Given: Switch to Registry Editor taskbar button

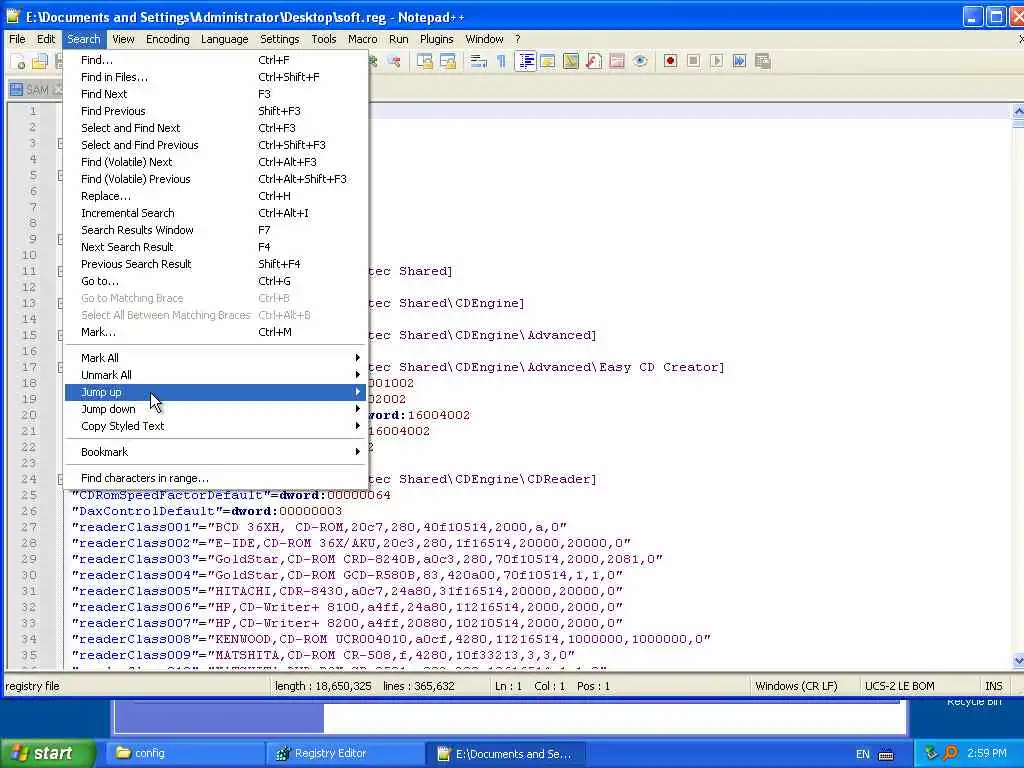Looking at the screenshot, I should pyautogui.click(x=344, y=754).
